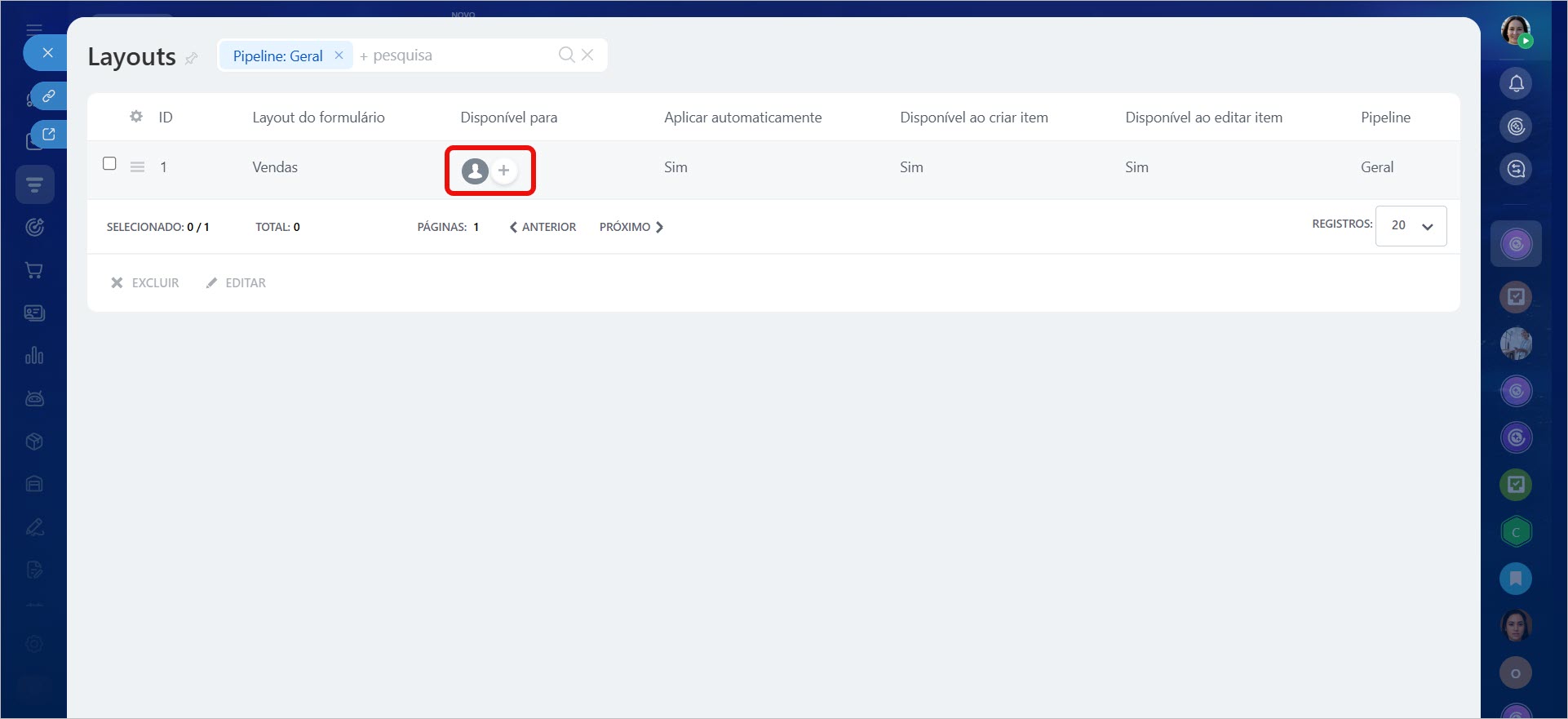Open the bar chart analytics sidebar icon
The width and height of the screenshot is (1568, 719).
pyautogui.click(x=34, y=356)
